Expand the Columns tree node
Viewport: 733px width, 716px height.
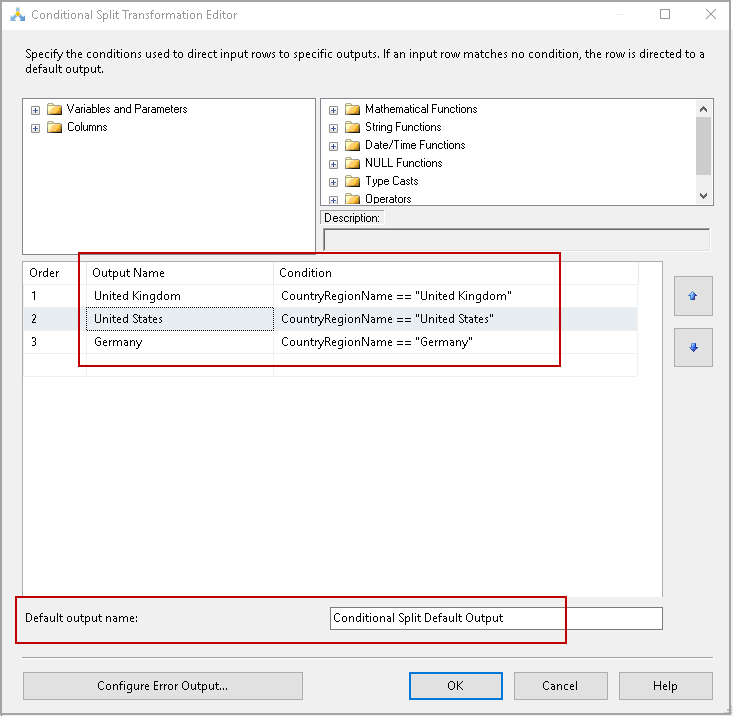36,128
